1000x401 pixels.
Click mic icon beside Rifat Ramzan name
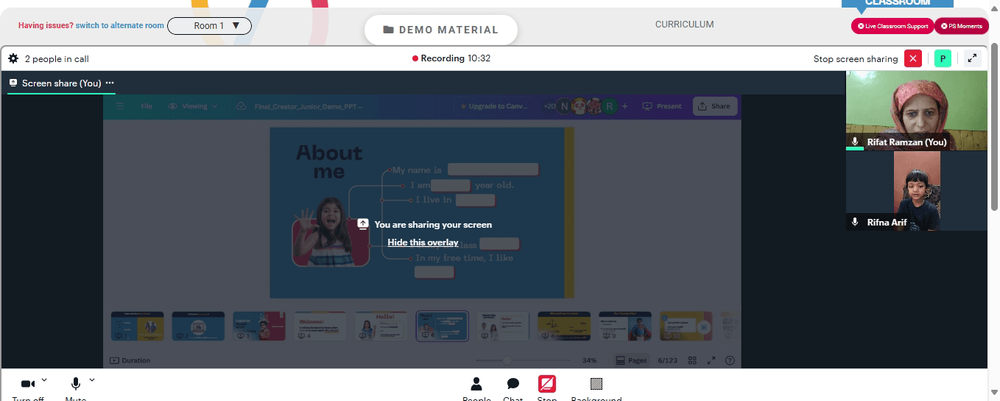click(x=855, y=142)
